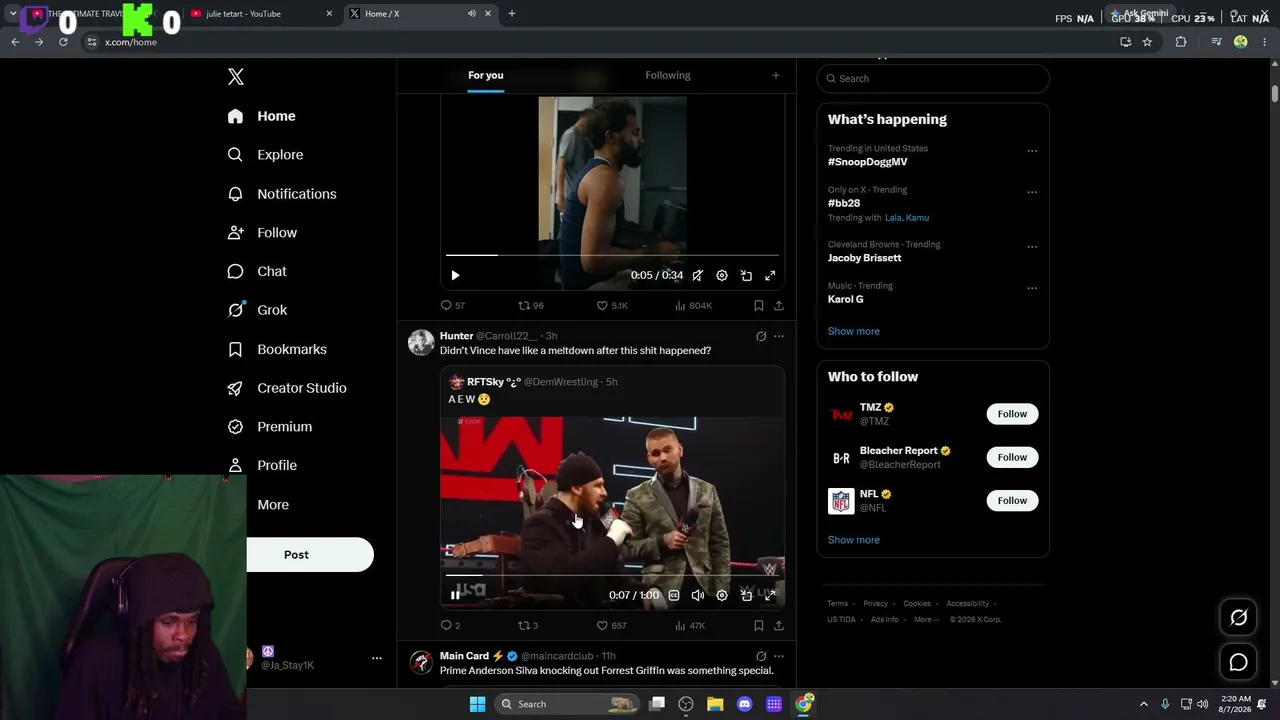Screen dimensions: 1280x720
Task: Open the Chat bubble icon in sidebar
Action: coord(235,271)
